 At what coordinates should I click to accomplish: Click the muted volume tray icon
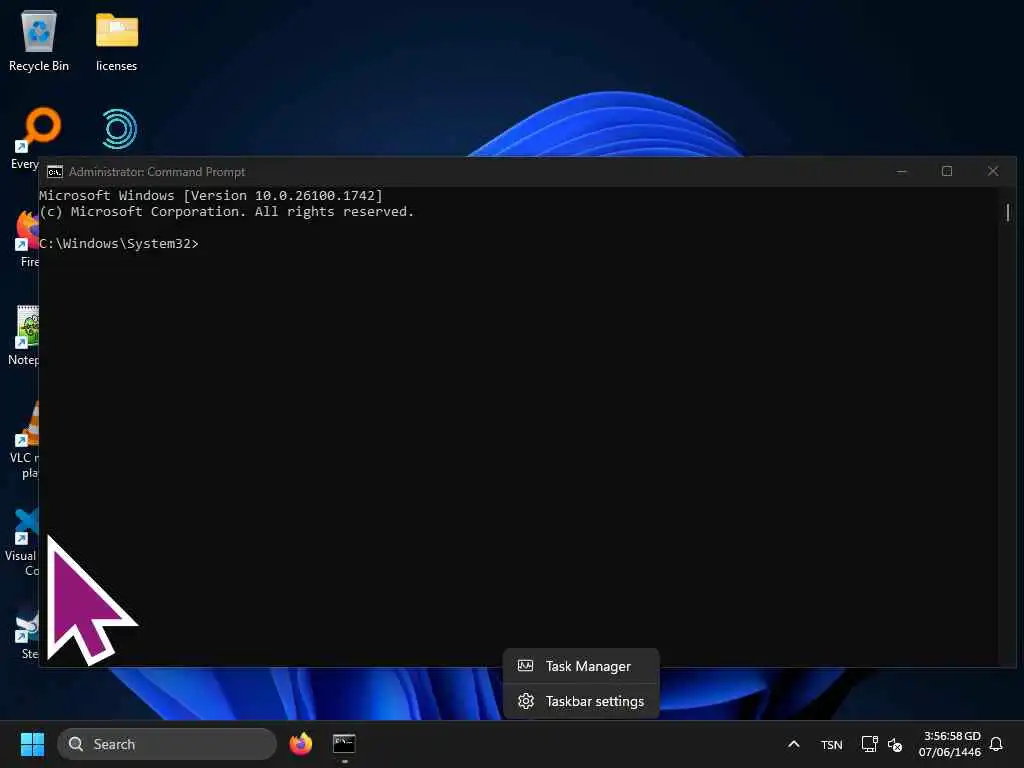895,744
